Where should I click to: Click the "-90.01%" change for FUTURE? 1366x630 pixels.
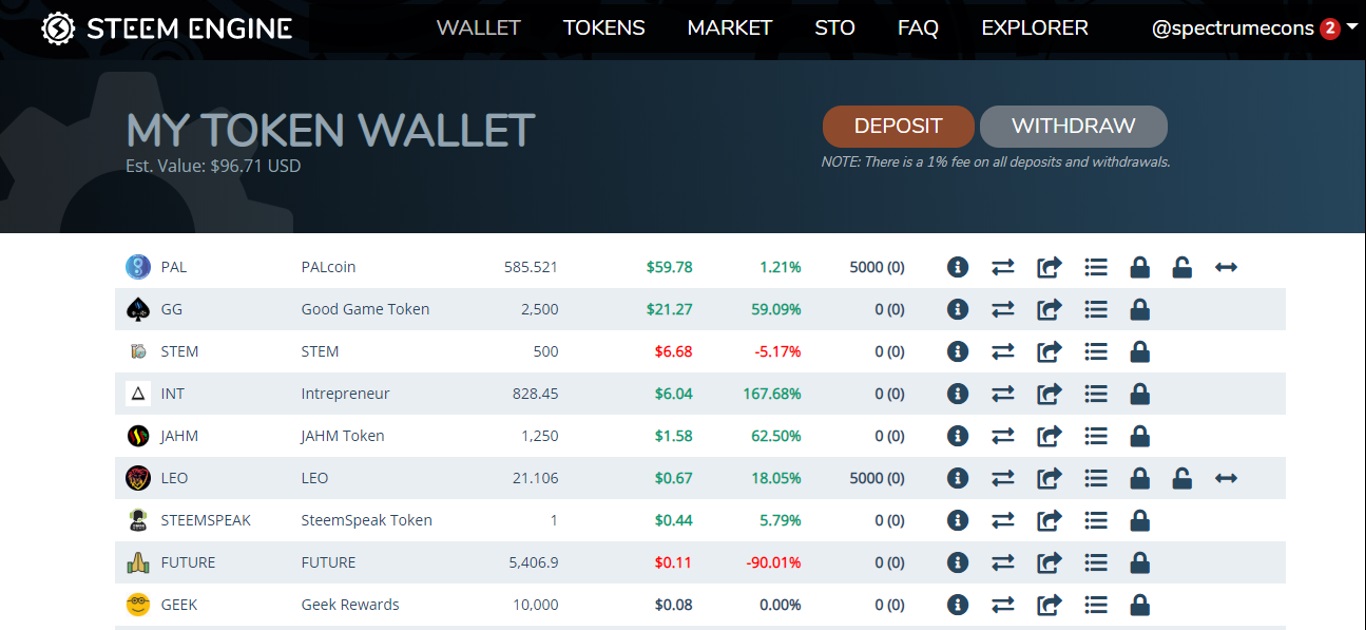pos(774,562)
